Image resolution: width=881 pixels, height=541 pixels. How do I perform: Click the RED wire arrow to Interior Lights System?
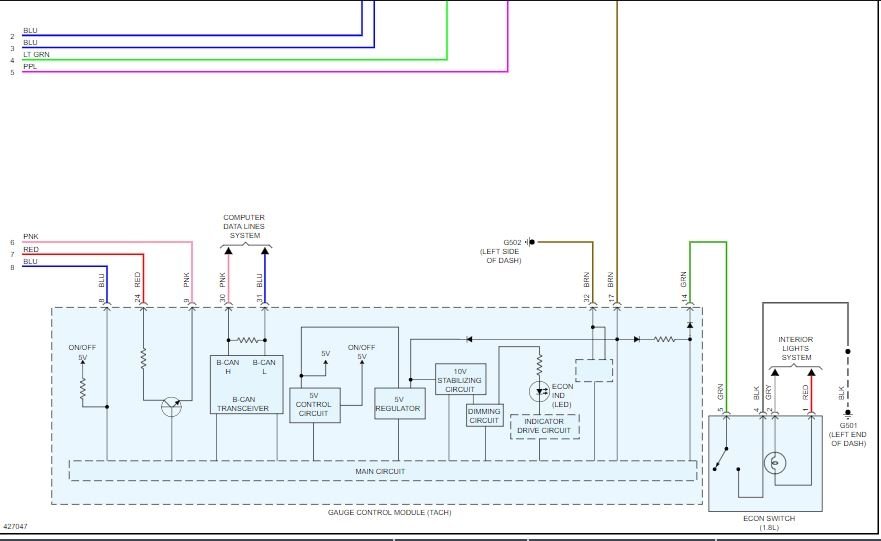[811, 372]
